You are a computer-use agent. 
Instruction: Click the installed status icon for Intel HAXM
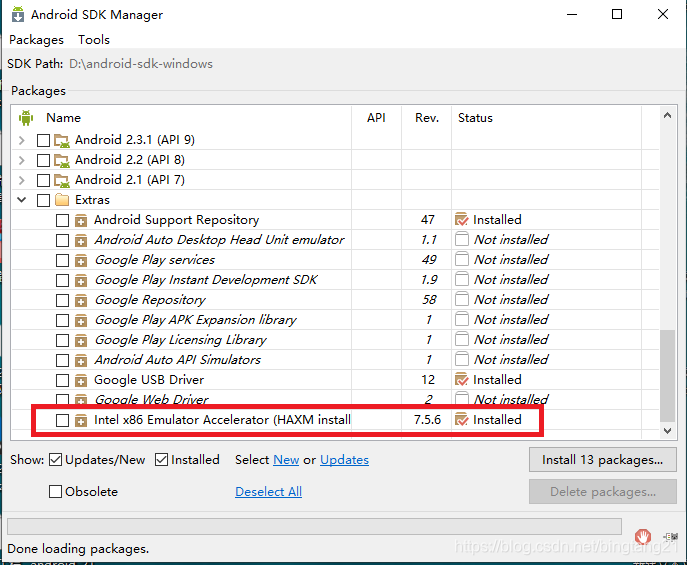[x=461, y=420]
